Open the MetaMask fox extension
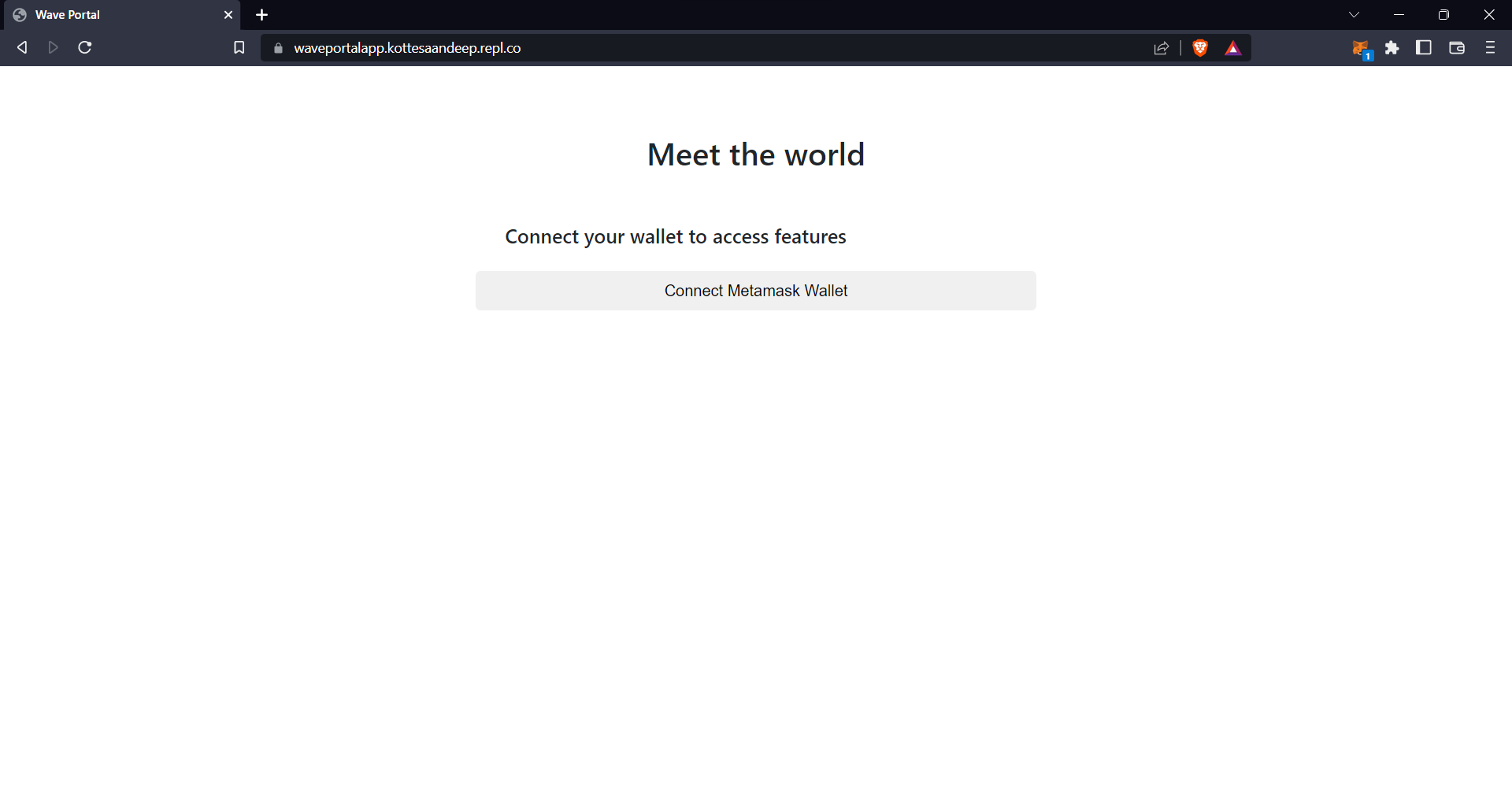 [1361, 49]
